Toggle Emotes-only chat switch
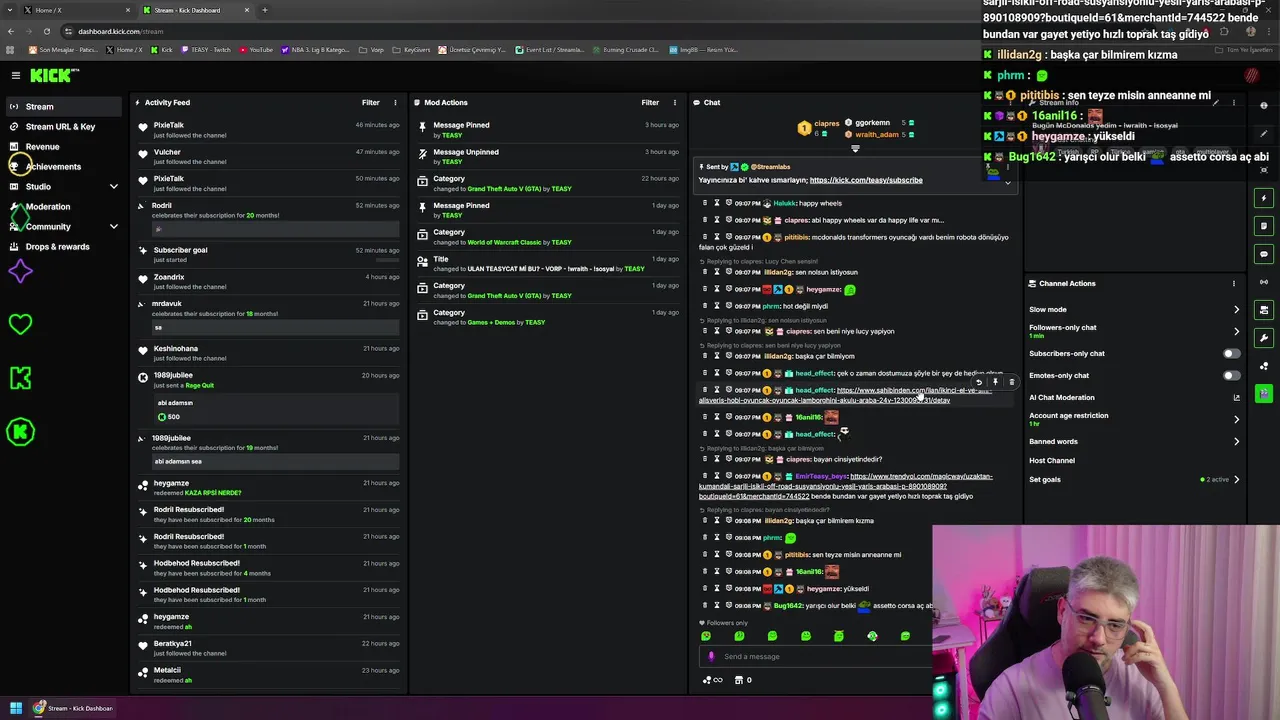Viewport: 1280px width, 720px height. pos(1232,375)
